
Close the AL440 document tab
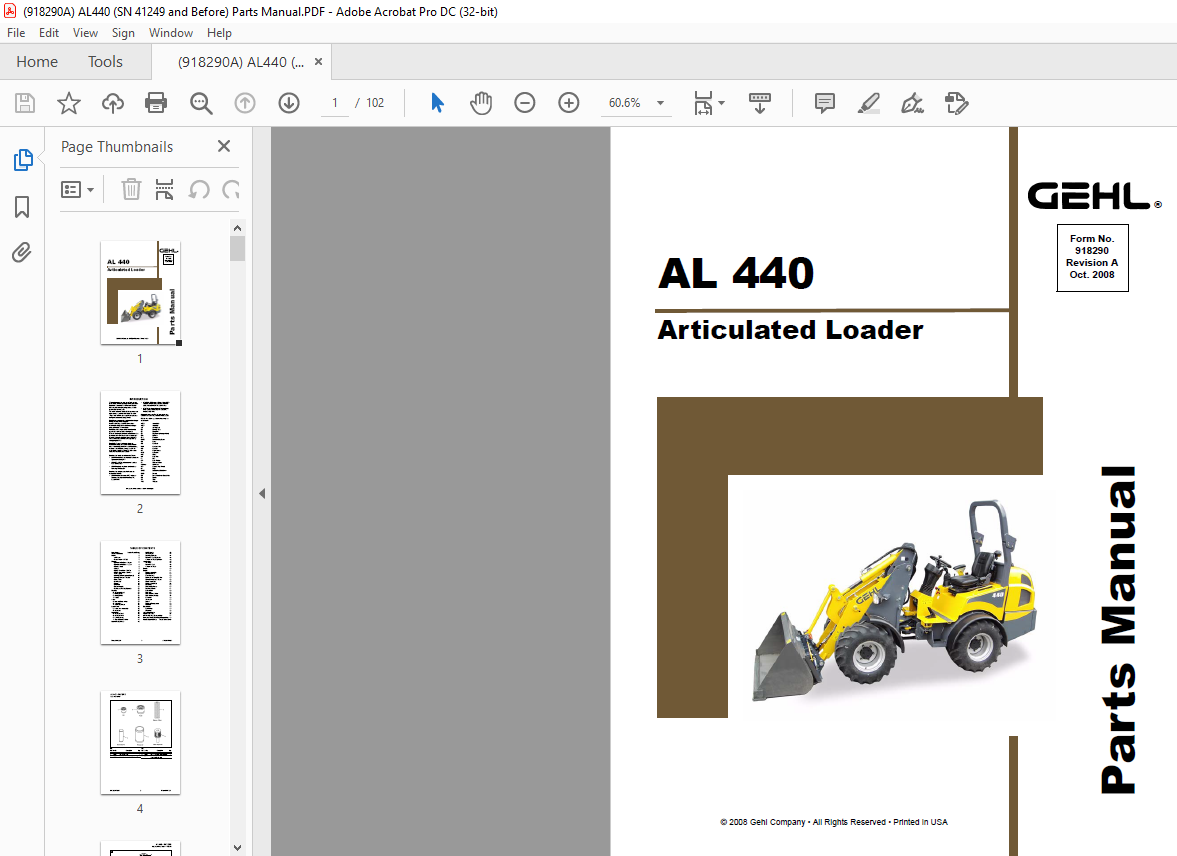pyautogui.click(x=318, y=62)
